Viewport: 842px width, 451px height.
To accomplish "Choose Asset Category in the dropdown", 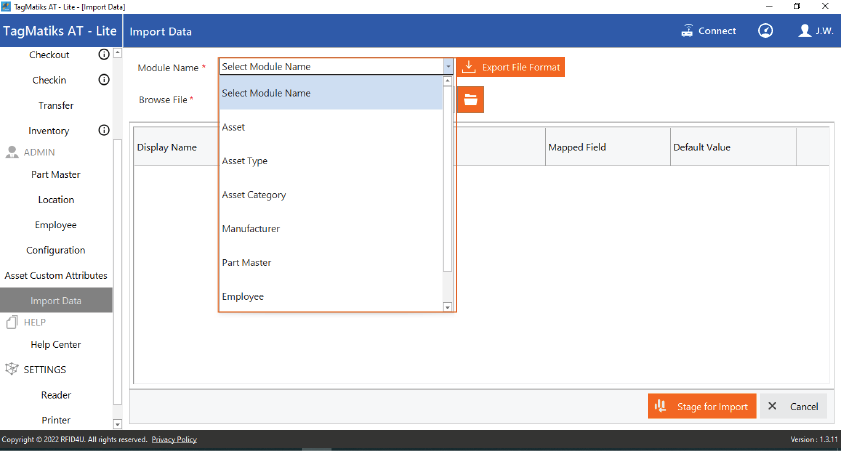I will click(254, 195).
